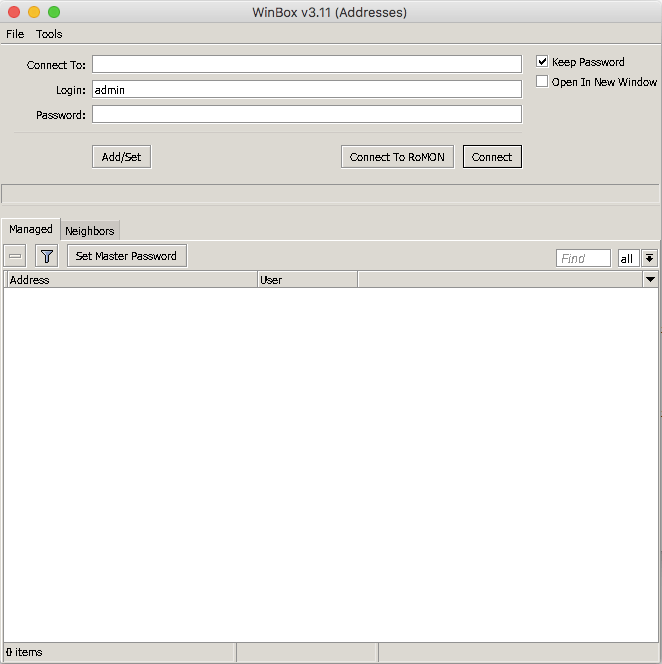The image size is (662, 664).
Task: Open the Tools menu
Action: pos(49,34)
